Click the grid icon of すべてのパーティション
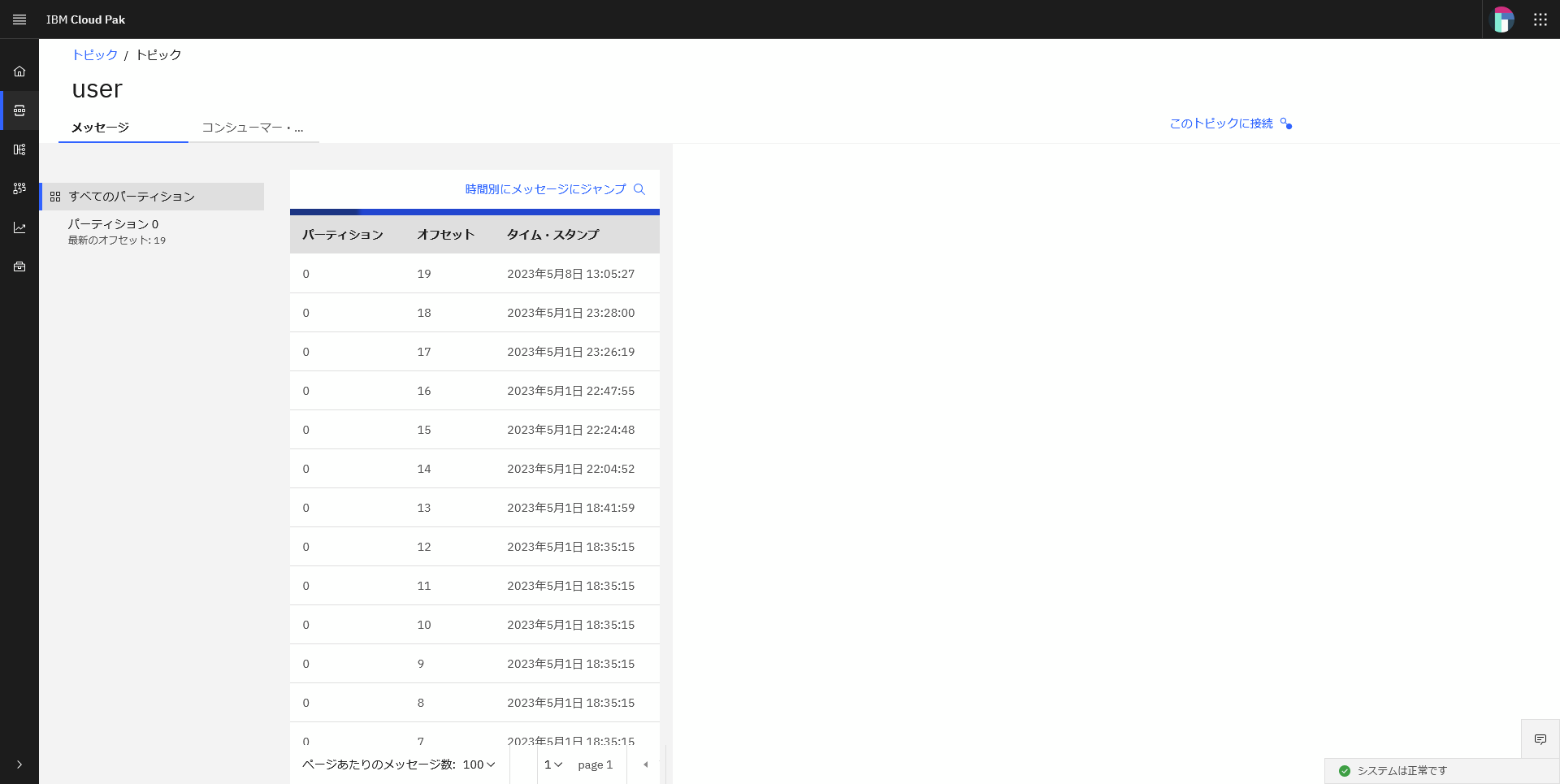 [55, 197]
